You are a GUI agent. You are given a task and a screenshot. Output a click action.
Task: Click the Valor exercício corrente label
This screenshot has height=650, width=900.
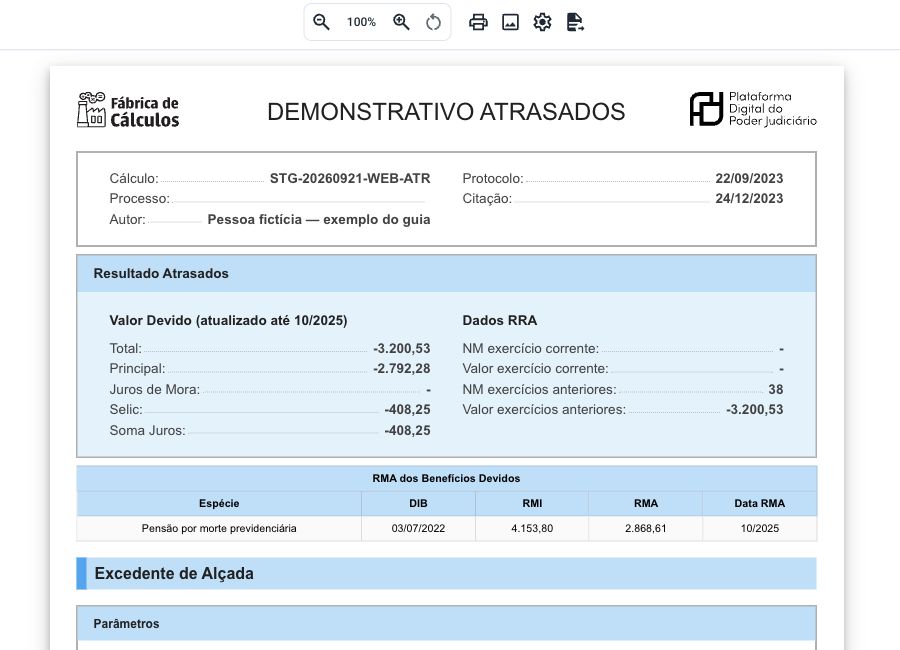535,369
